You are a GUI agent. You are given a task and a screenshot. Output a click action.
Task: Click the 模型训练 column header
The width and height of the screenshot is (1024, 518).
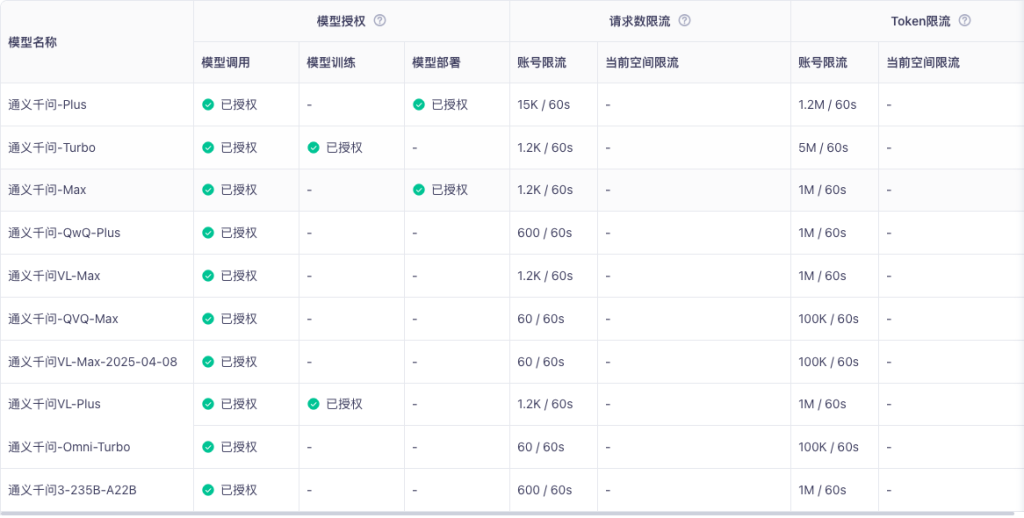tap(331, 63)
